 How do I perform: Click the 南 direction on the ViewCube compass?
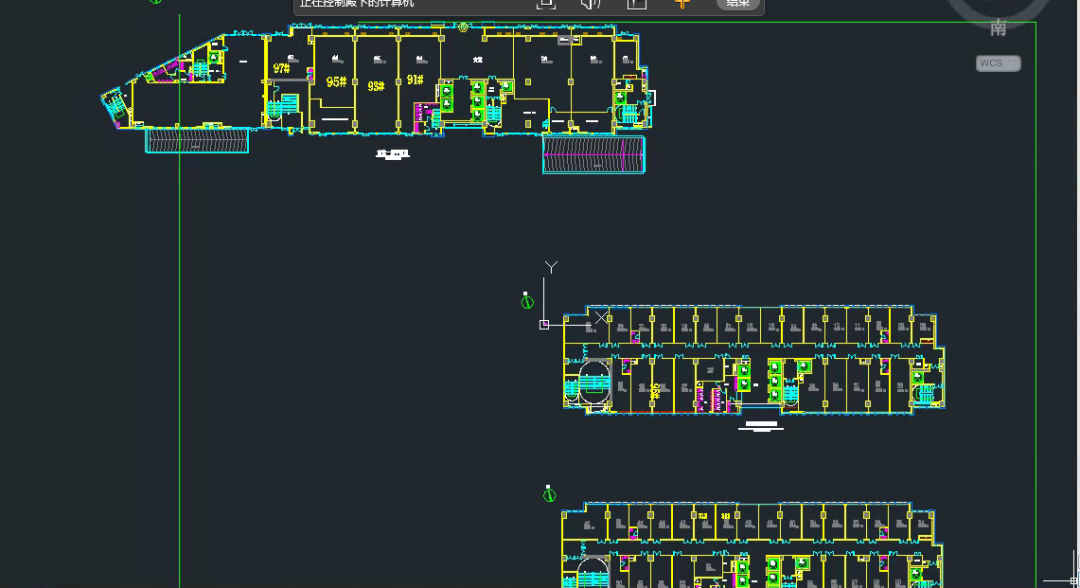(998, 28)
